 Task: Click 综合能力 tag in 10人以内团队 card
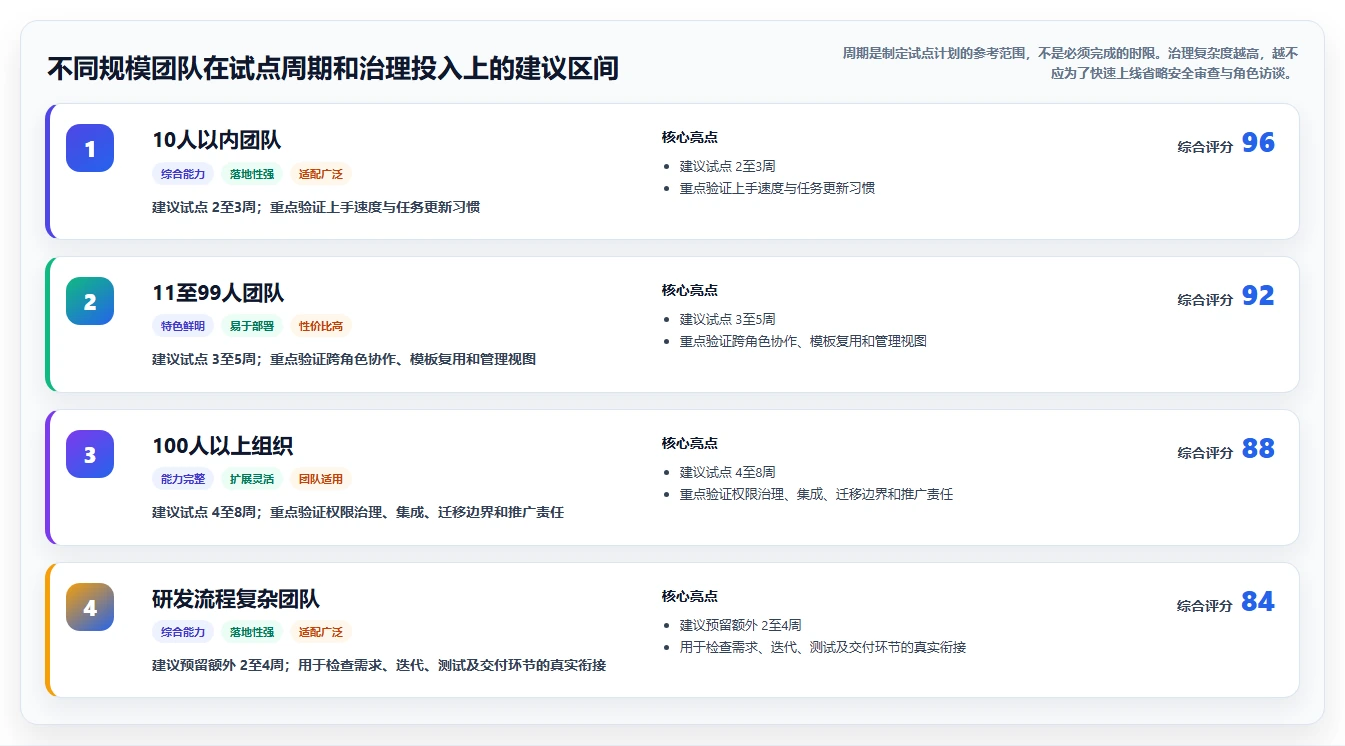[x=183, y=174]
